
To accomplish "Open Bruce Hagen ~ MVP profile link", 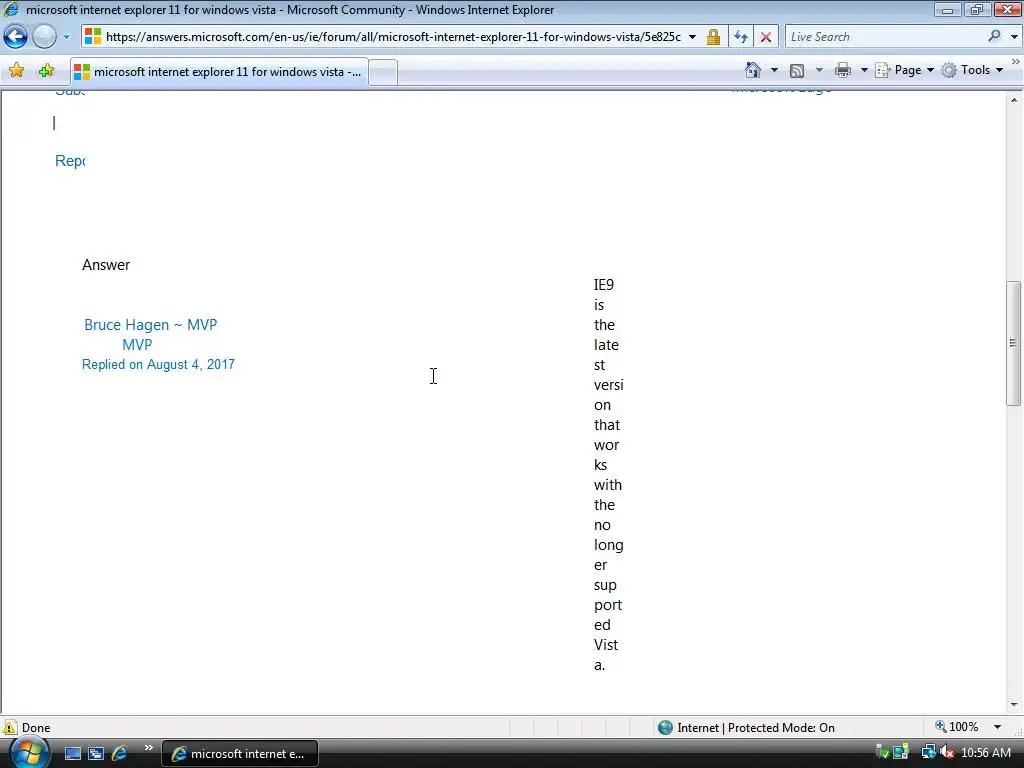I will (150, 325).
